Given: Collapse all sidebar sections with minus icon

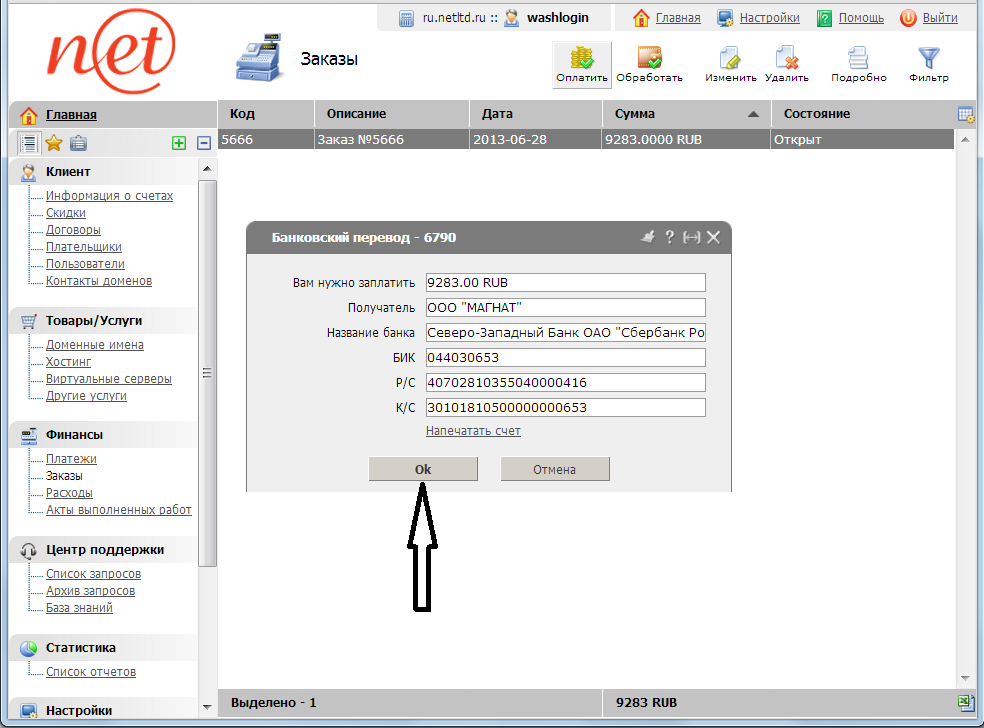Looking at the screenshot, I should click(x=203, y=143).
